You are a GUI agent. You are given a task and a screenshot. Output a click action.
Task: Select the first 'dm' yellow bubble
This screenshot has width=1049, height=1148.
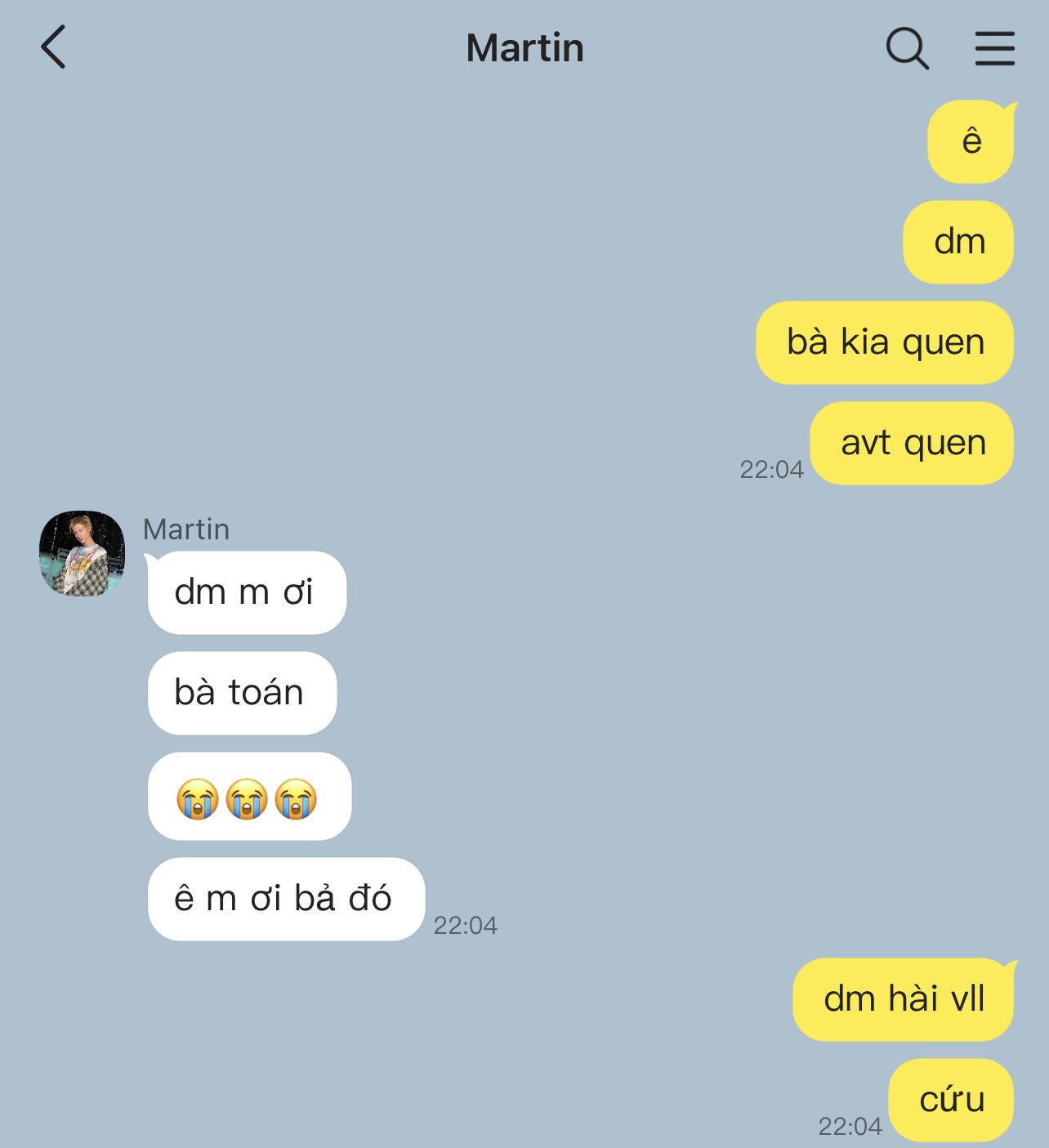tap(958, 243)
